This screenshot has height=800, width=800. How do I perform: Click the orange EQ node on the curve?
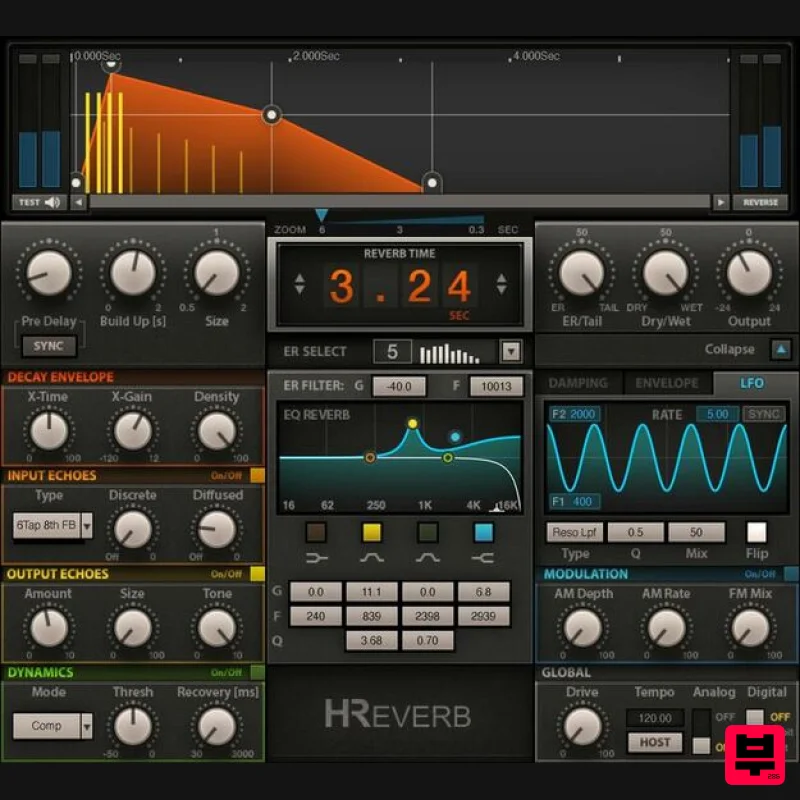[x=370, y=457]
